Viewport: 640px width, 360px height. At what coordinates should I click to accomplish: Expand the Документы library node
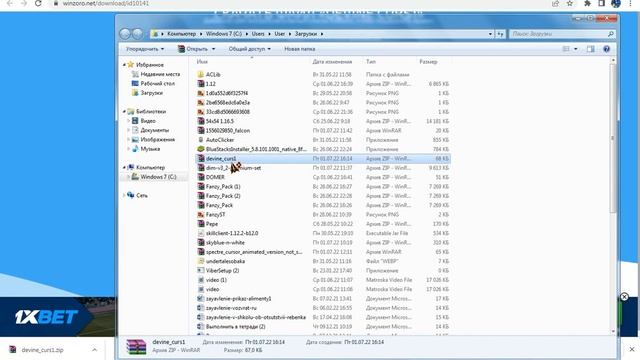pos(128,130)
